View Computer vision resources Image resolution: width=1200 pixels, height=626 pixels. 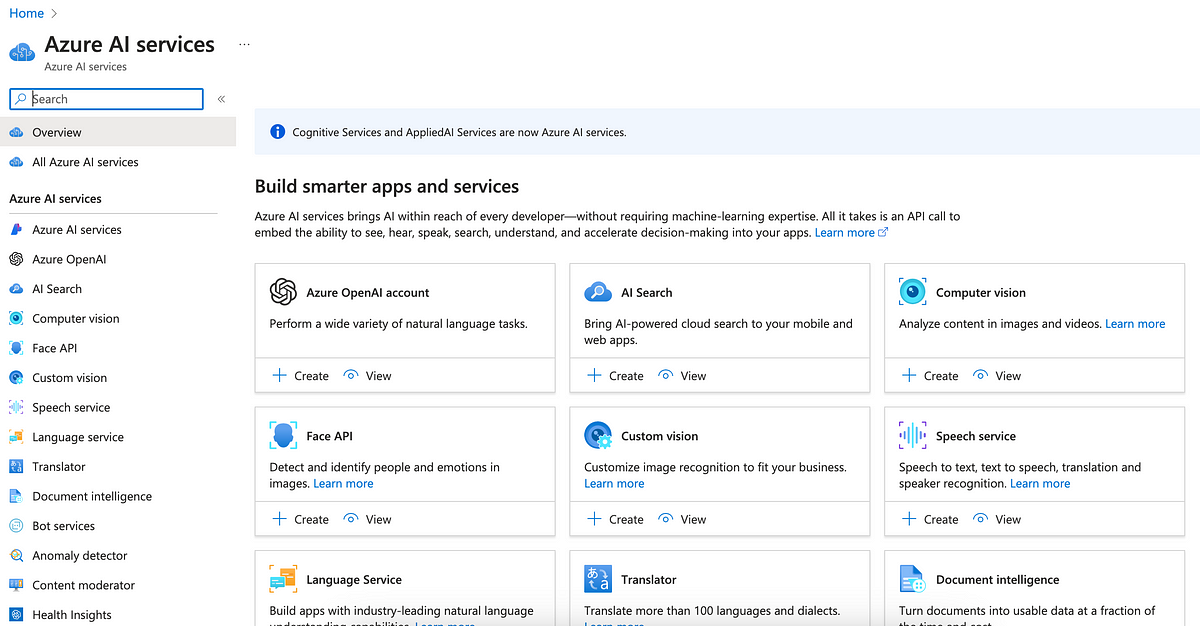[997, 376]
